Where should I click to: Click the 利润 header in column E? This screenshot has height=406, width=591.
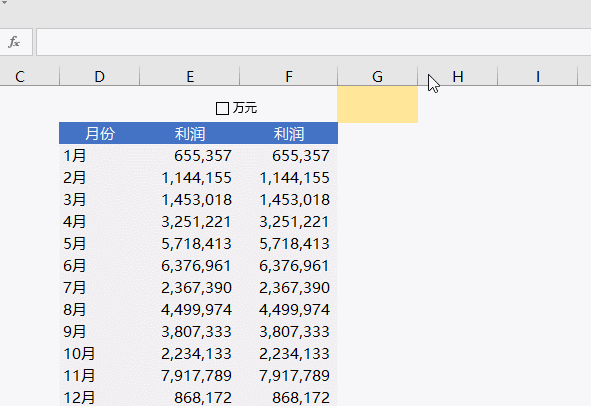pos(190,133)
